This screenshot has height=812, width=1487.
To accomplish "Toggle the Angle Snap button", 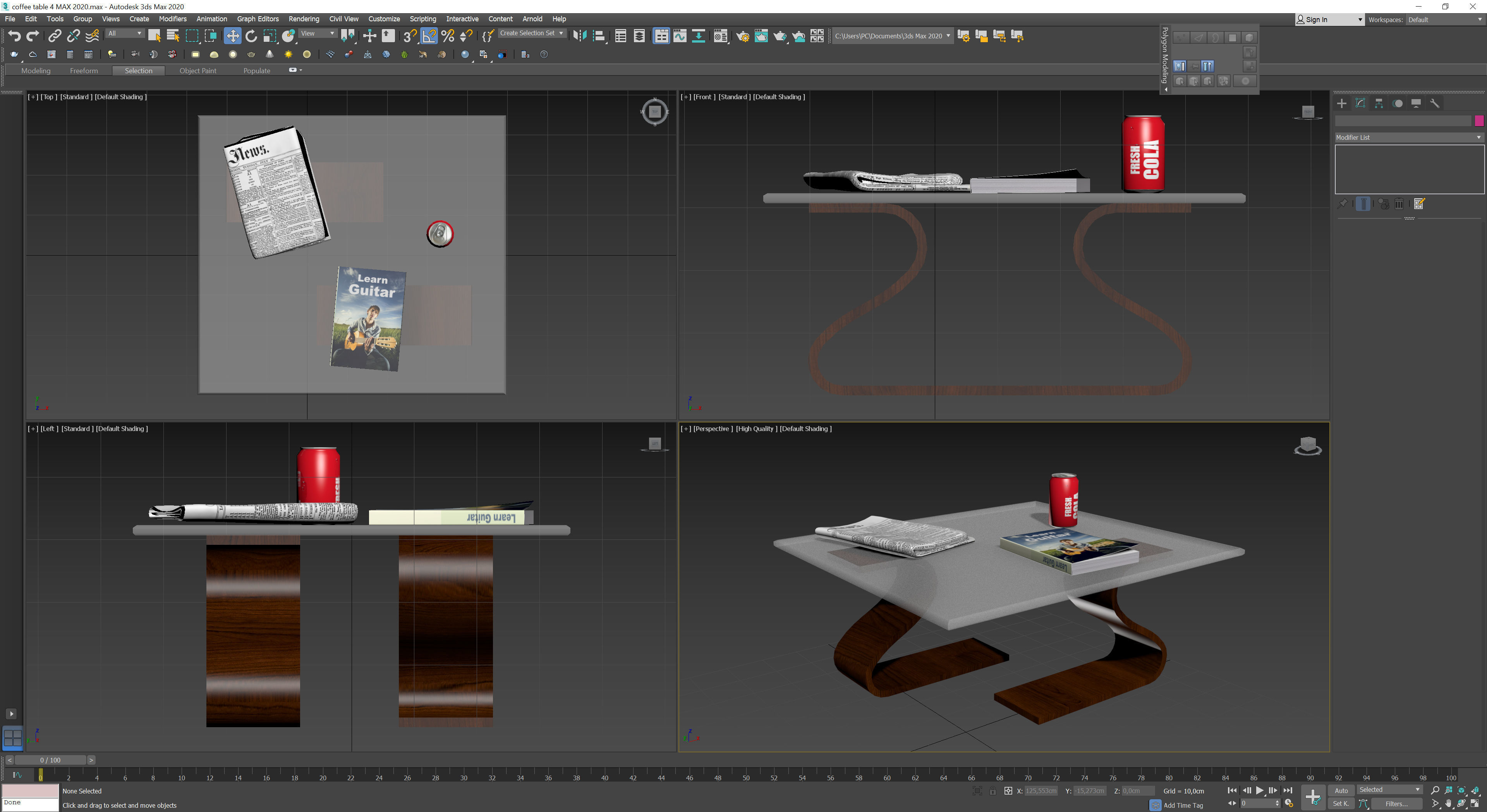I will tap(429, 36).
